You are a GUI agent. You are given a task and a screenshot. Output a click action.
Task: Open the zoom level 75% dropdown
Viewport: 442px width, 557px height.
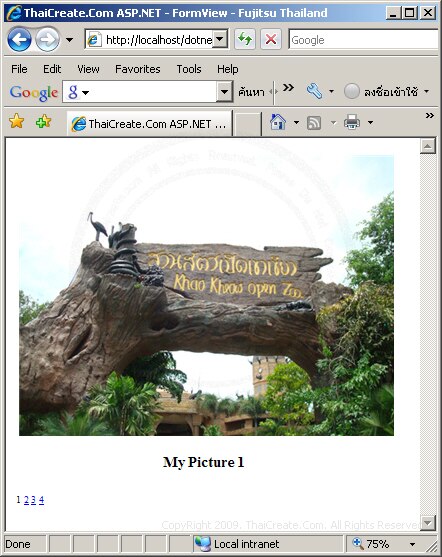point(412,544)
